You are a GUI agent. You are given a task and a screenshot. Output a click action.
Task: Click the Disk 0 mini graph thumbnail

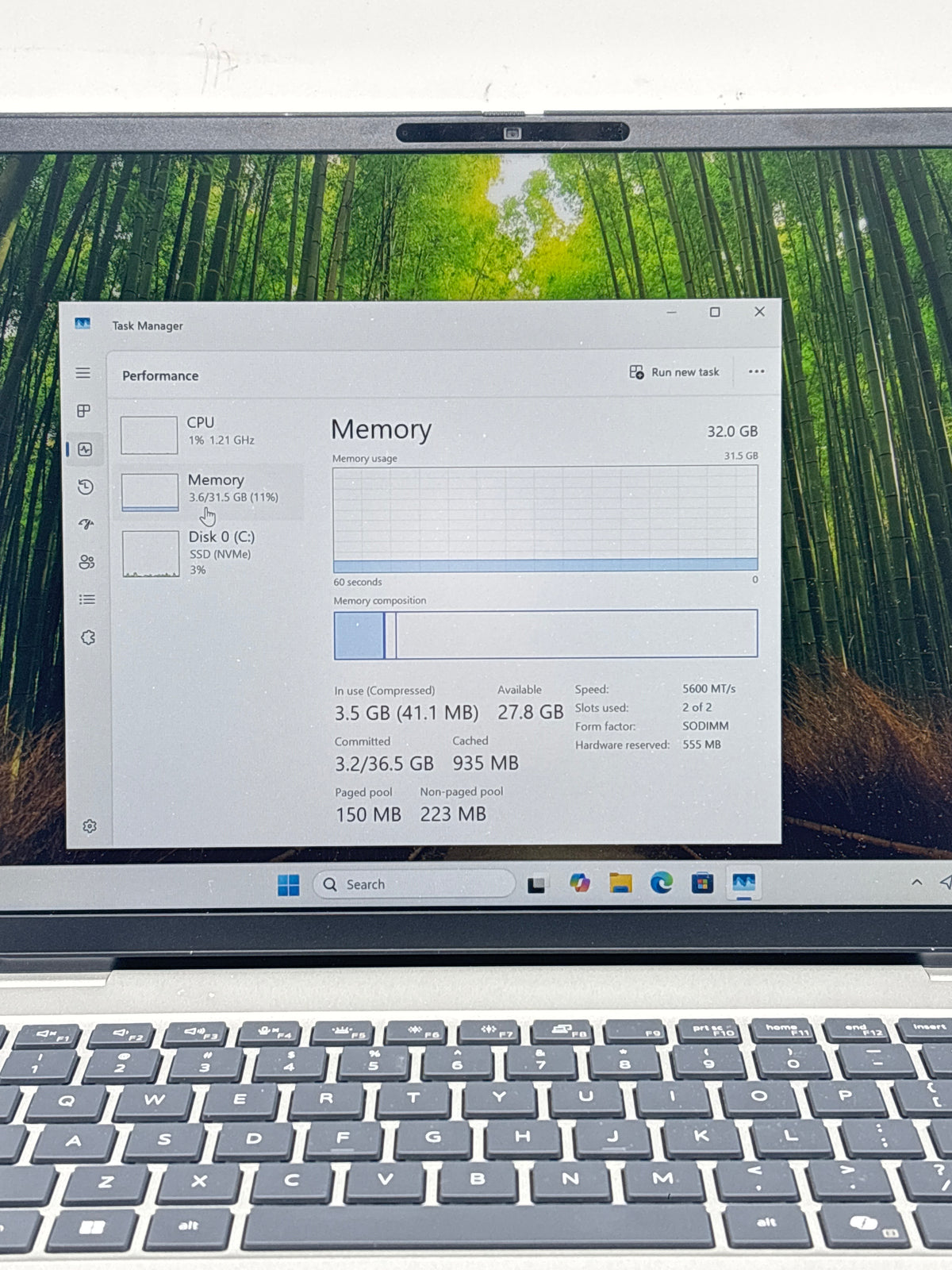[151, 553]
